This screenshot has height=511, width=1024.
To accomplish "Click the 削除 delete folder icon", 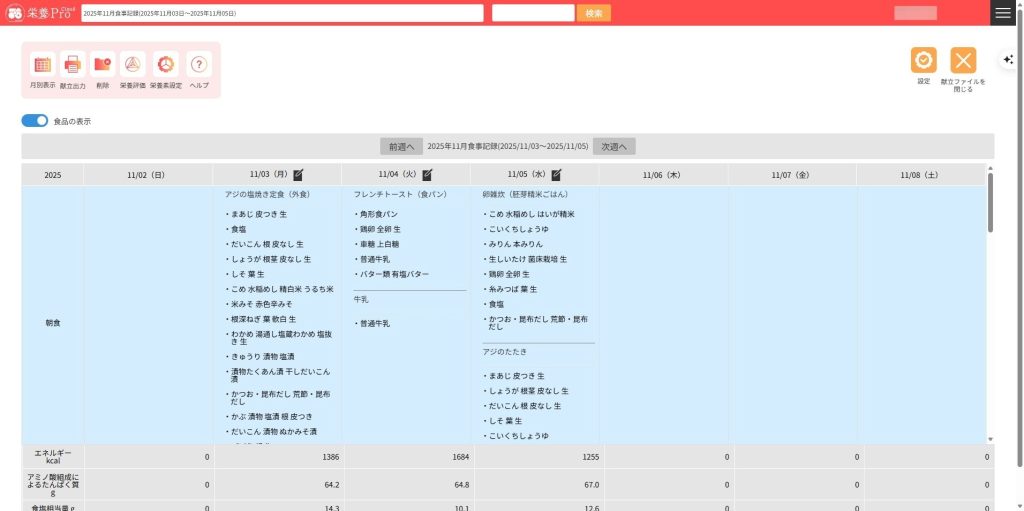I will click(x=103, y=65).
